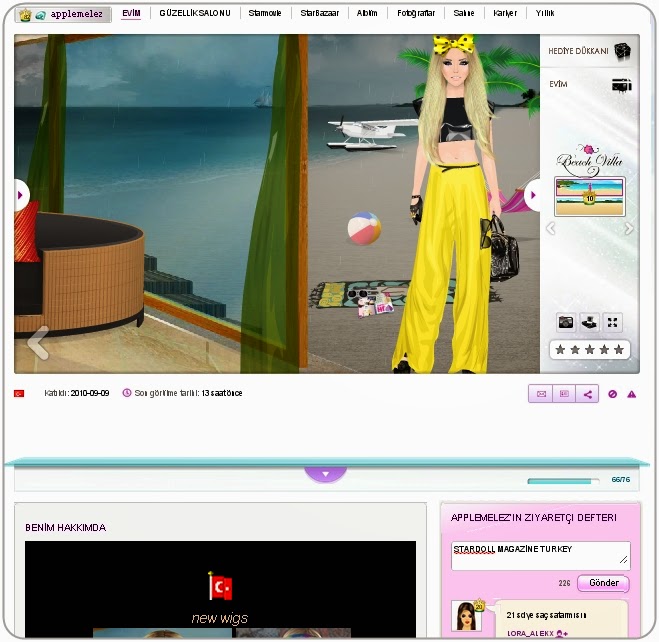
Task: Click the BENİM HAKKIMDA heading
Action: [66, 528]
